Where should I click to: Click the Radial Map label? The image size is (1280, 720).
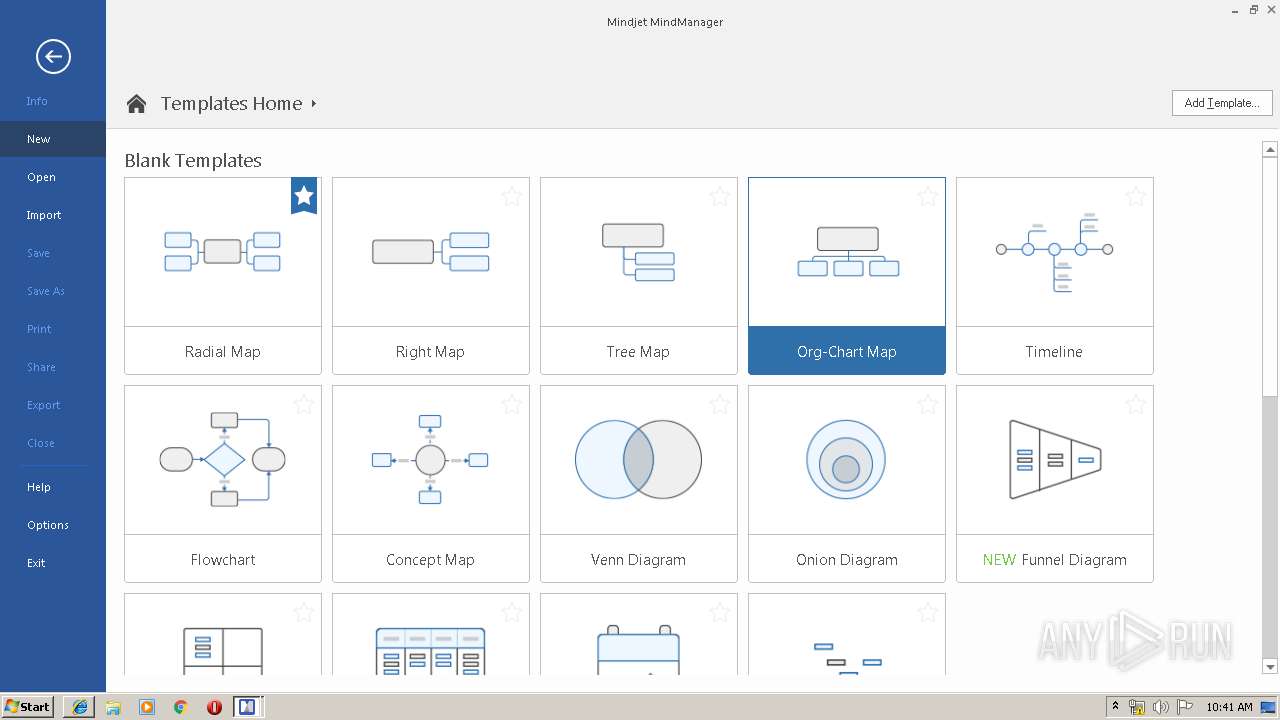[223, 352]
